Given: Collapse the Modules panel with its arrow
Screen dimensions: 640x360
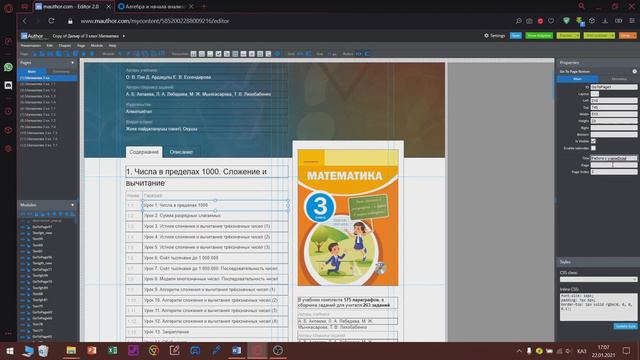Looking at the screenshot, I should click(73, 205).
